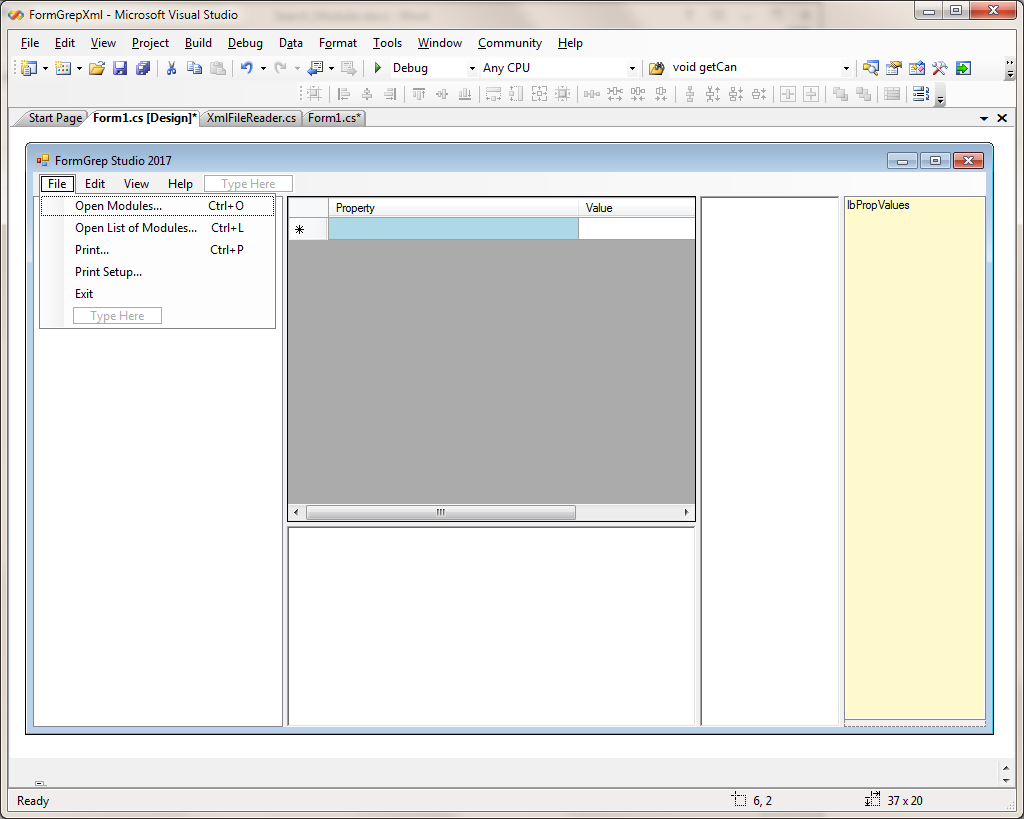This screenshot has height=819, width=1024.
Task: Click the Make Same Size icon
Action: [539, 94]
